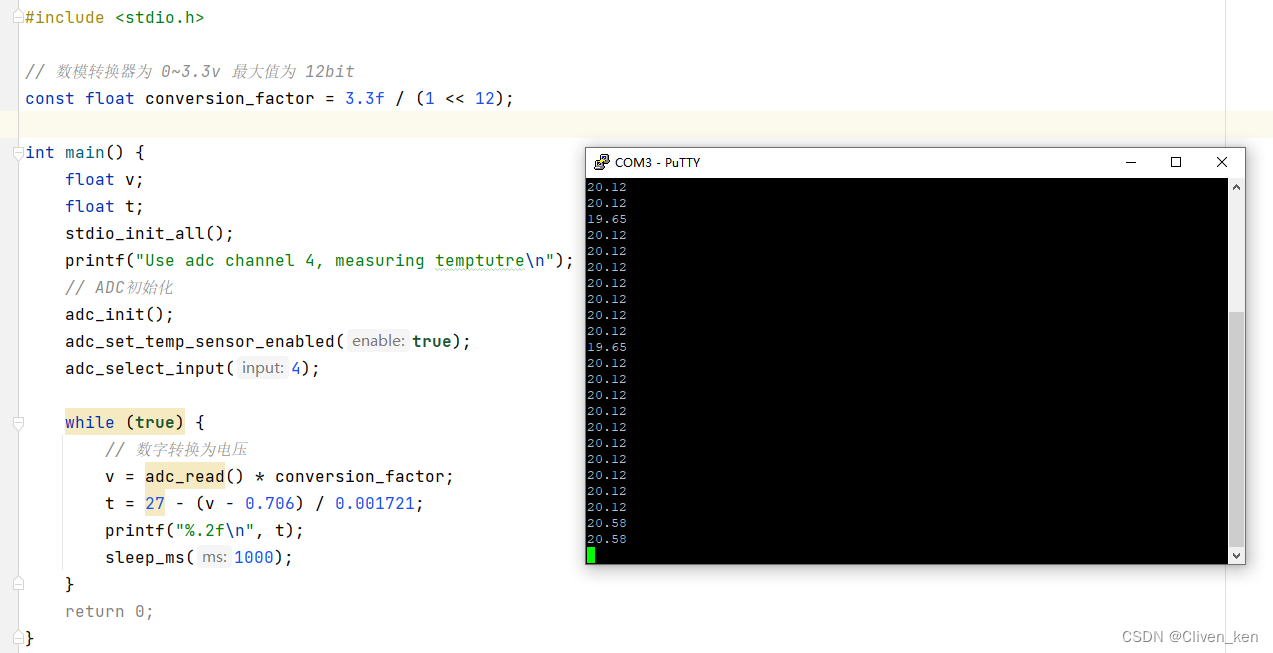Maximize the COM3 - PuTTY window
Image resolution: width=1273 pixels, height=653 pixels.
[x=1176, y=162]
